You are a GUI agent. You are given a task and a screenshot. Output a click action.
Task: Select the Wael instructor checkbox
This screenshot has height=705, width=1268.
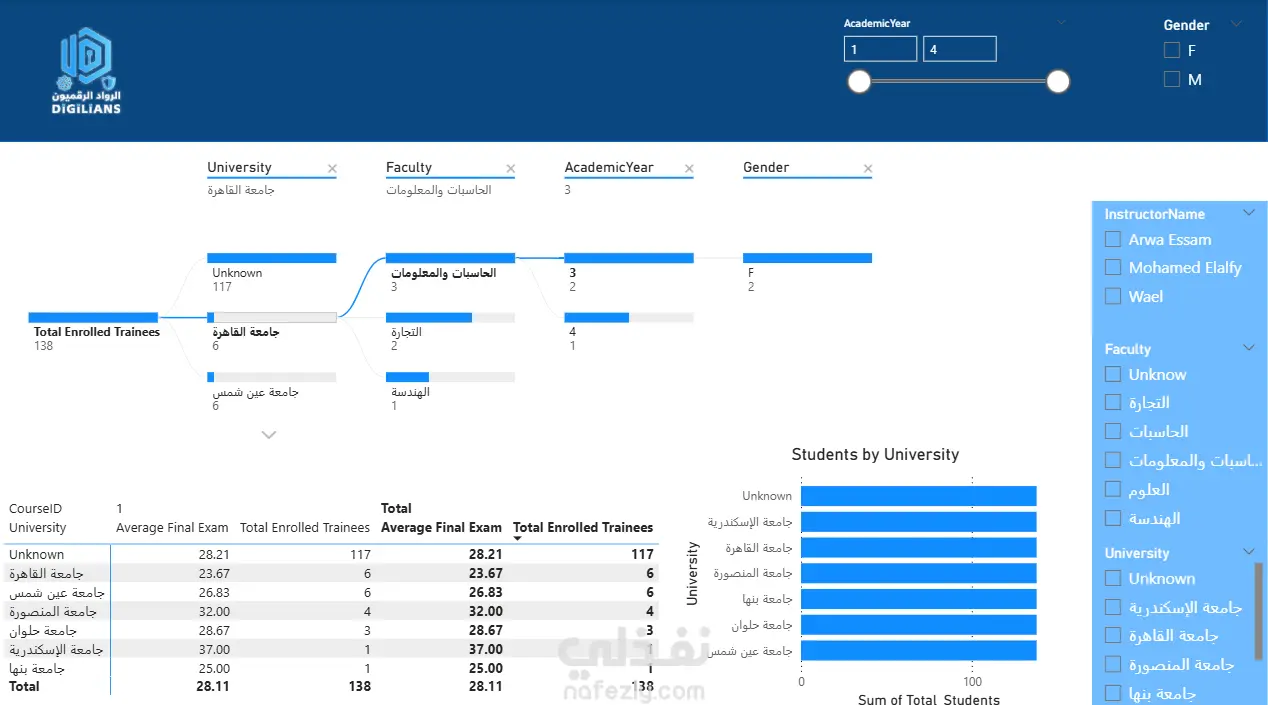tap(1112, 296)
